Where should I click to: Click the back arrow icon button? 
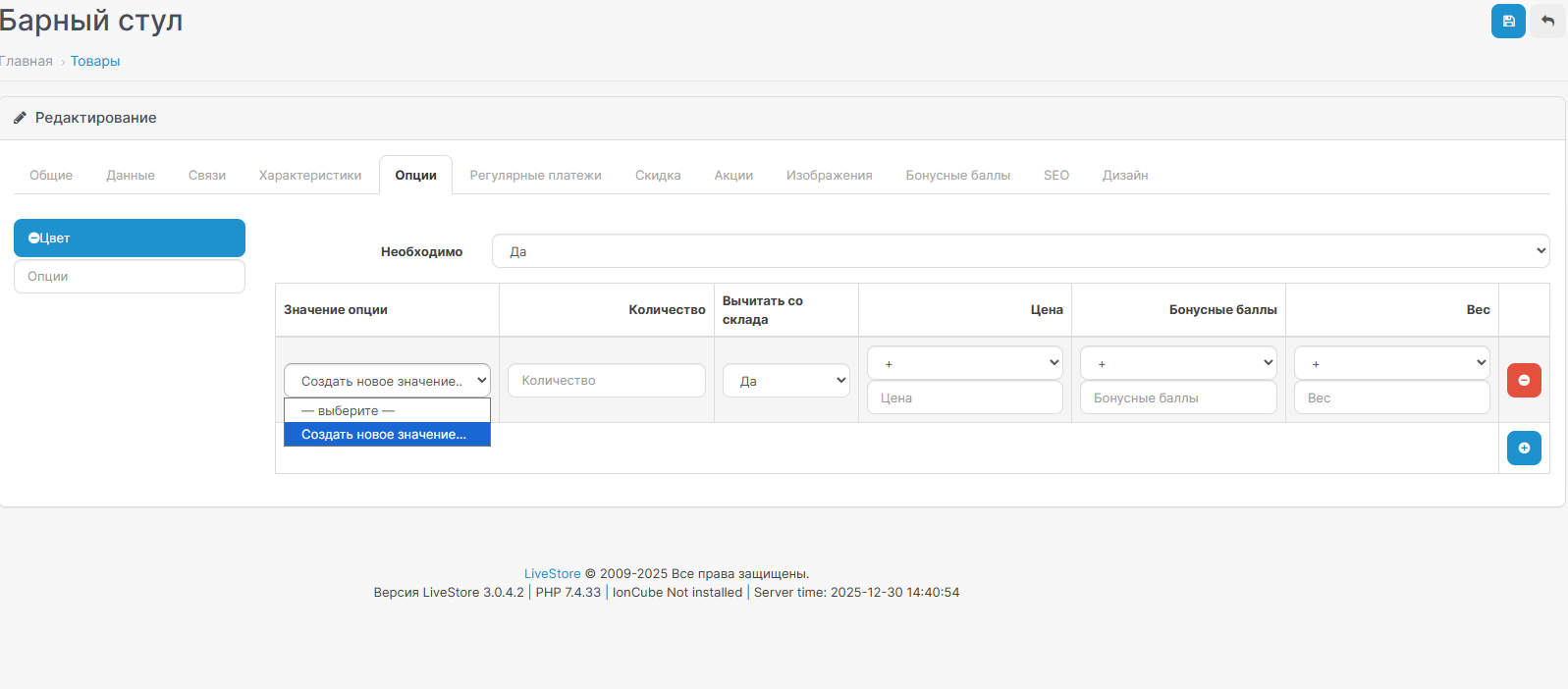1547,22
